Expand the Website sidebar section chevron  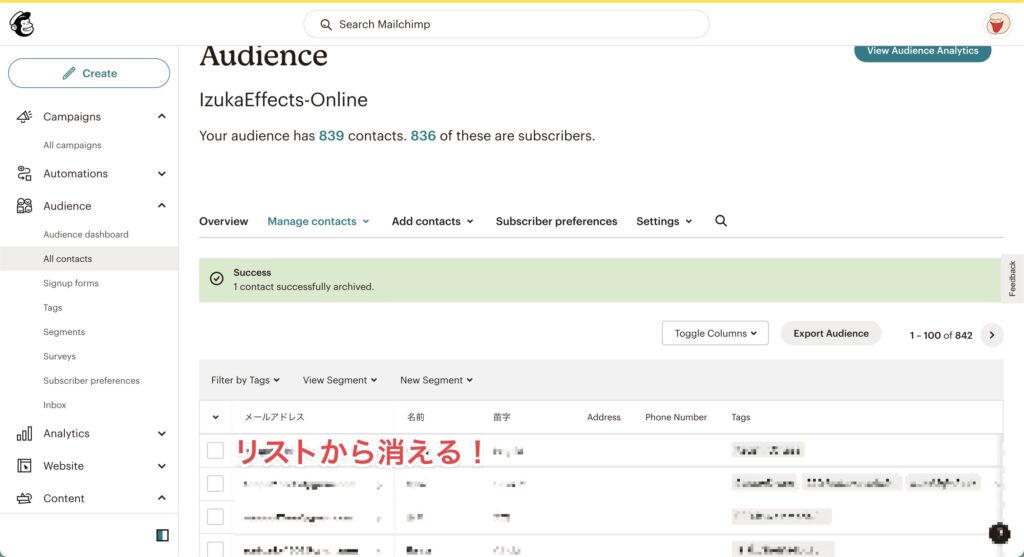[x=161, y=466]
